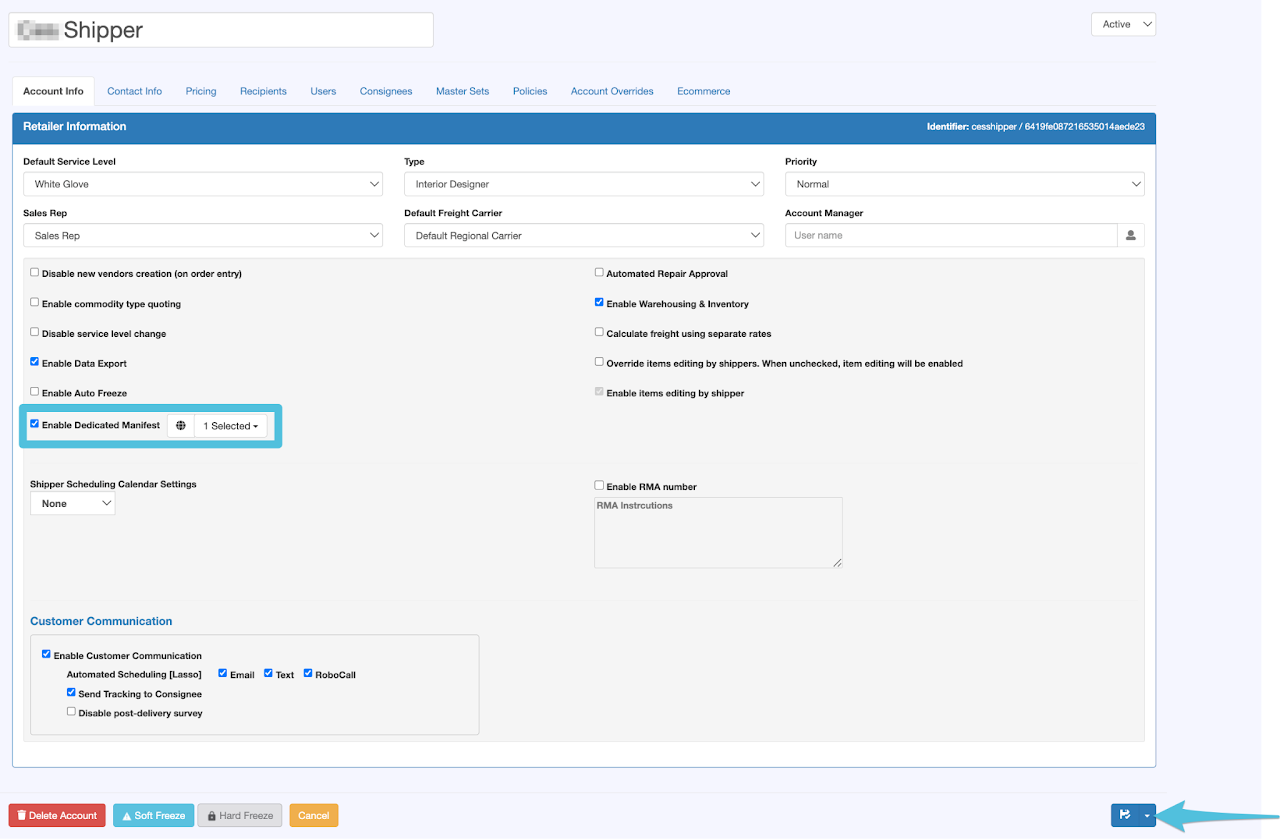Click the Retailer Information header text
The height and width of the screenshot is (839, 1280).
click(x=75, y=127)
